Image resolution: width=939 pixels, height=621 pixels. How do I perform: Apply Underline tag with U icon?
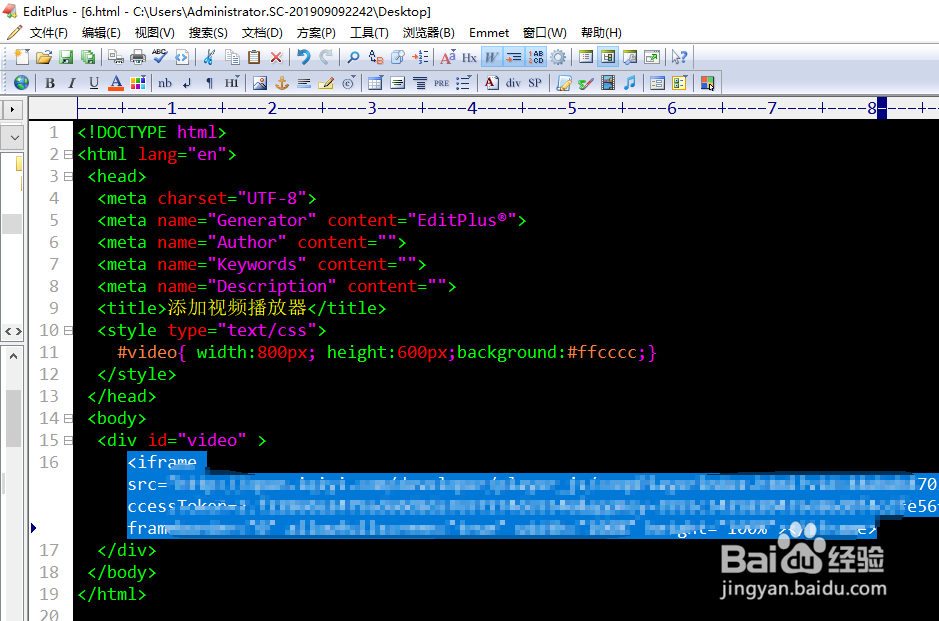(93, 83)
